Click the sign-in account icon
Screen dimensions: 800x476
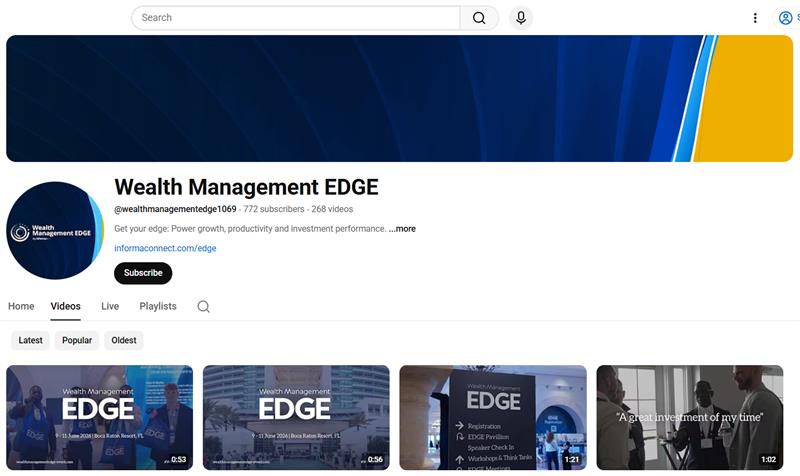pyautogui.click(x=786, y=18)
